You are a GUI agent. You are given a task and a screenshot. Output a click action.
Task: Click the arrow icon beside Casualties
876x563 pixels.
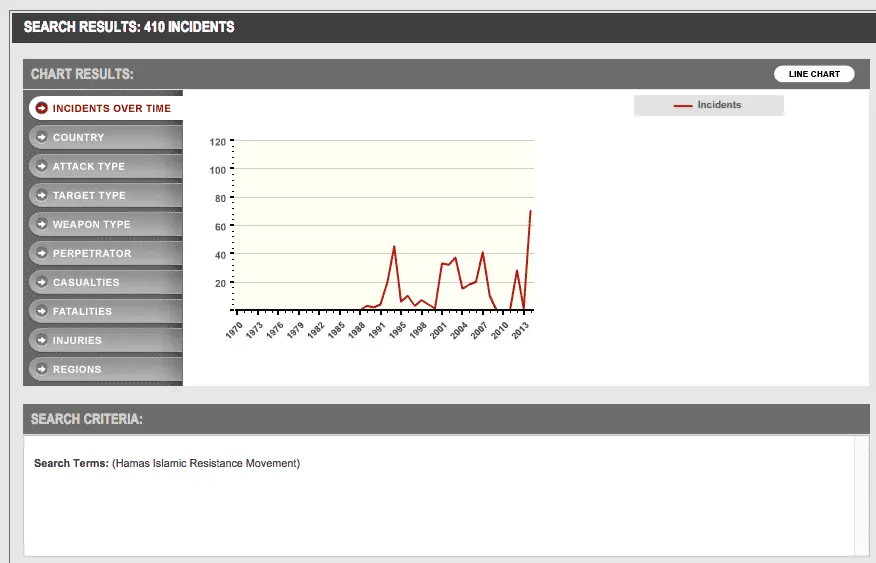pyautogui.click(x=41, y=282)
